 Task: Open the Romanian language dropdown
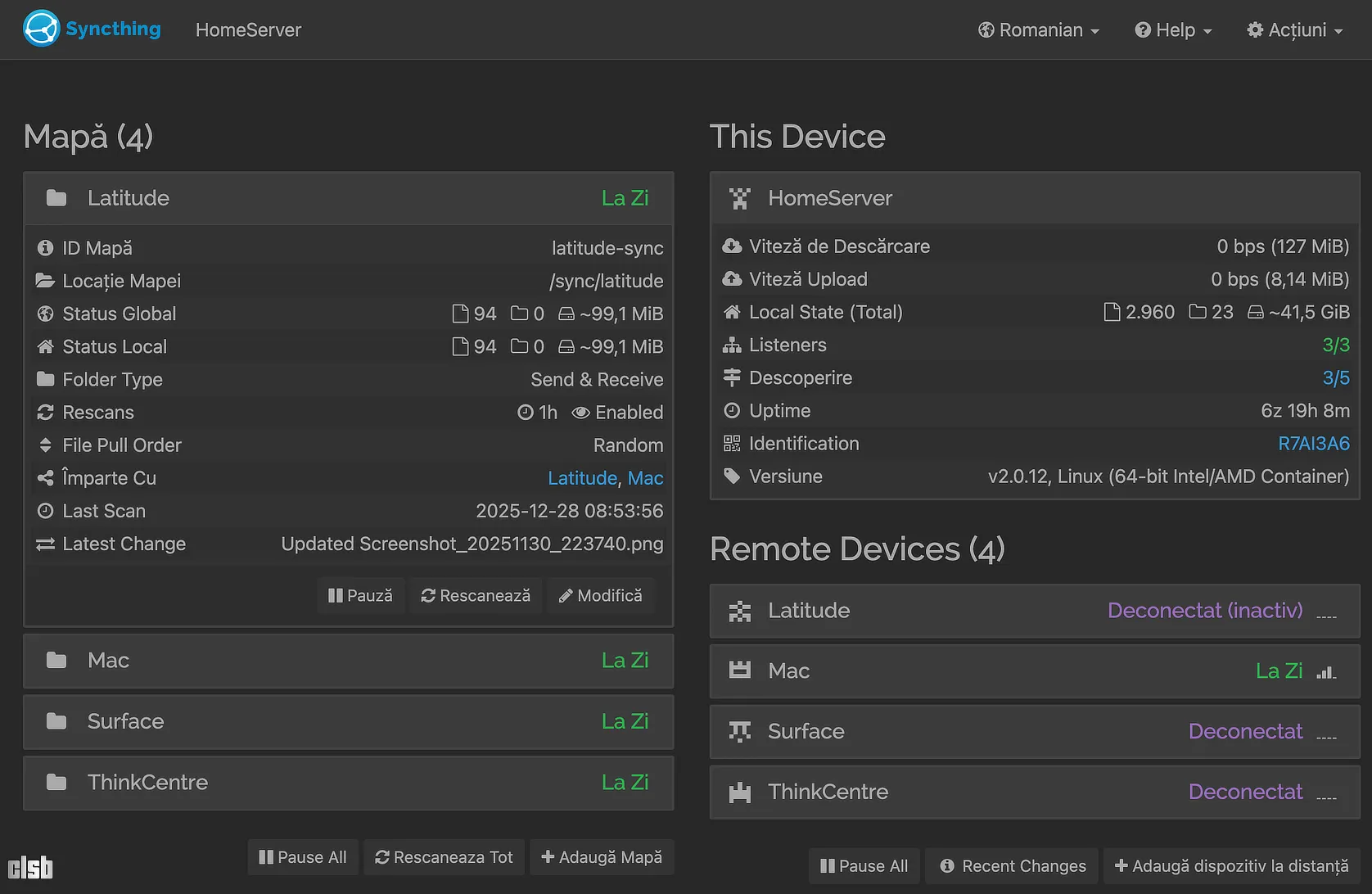(x=1039, y=30)
